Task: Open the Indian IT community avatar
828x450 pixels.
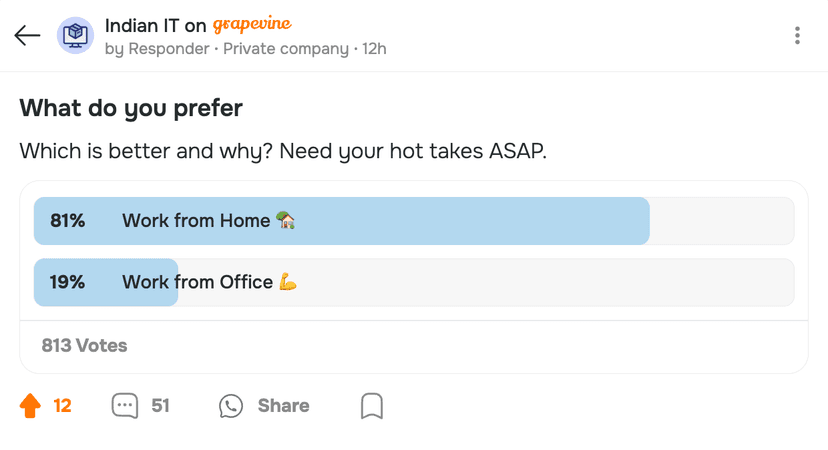Action: click(x=75, y=36)
